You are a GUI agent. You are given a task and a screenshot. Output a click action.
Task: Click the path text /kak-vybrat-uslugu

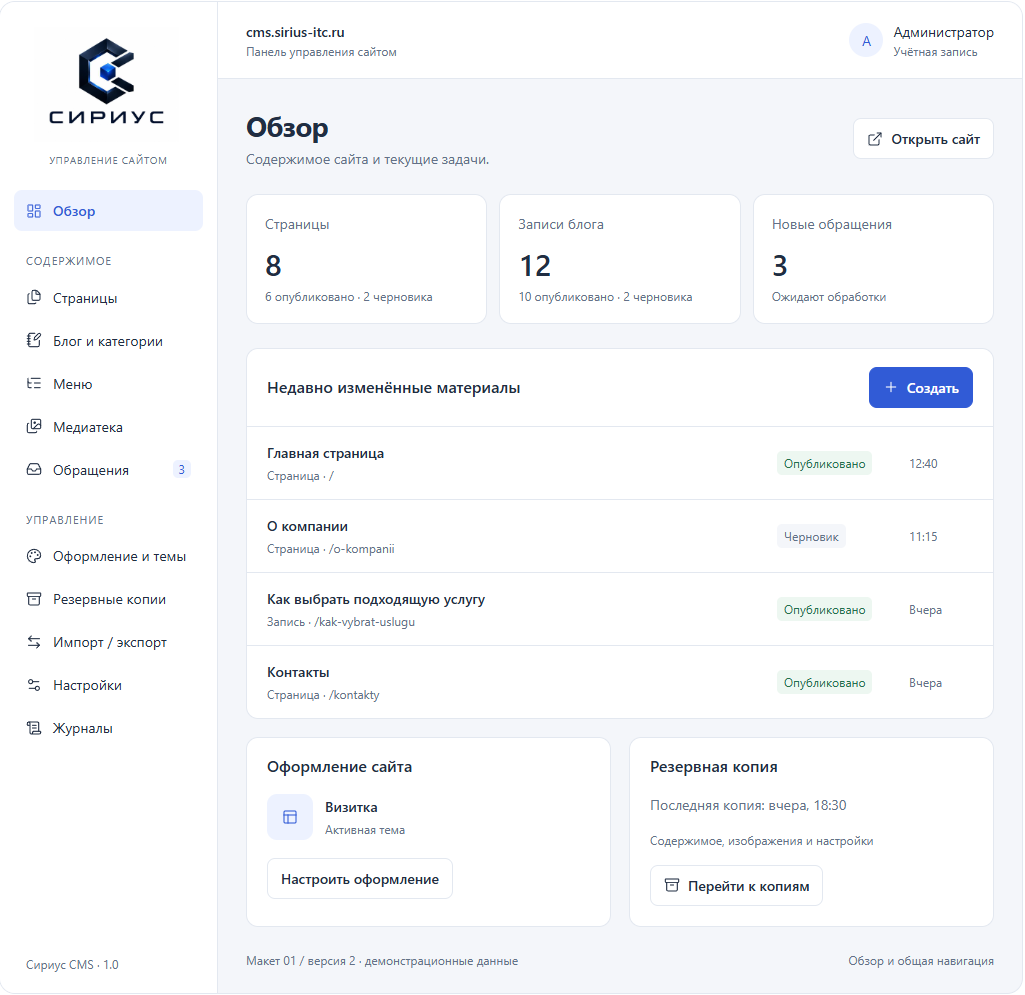coord(364,622)
